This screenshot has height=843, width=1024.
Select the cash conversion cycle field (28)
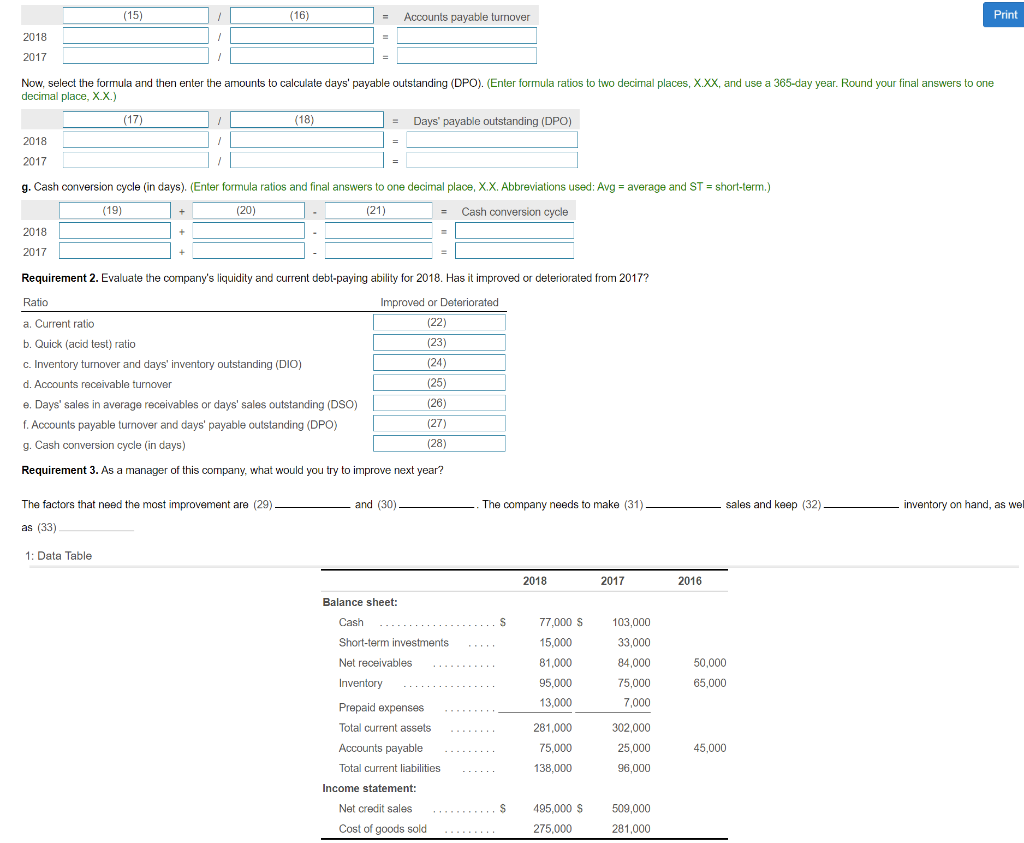tap(438, 442)
